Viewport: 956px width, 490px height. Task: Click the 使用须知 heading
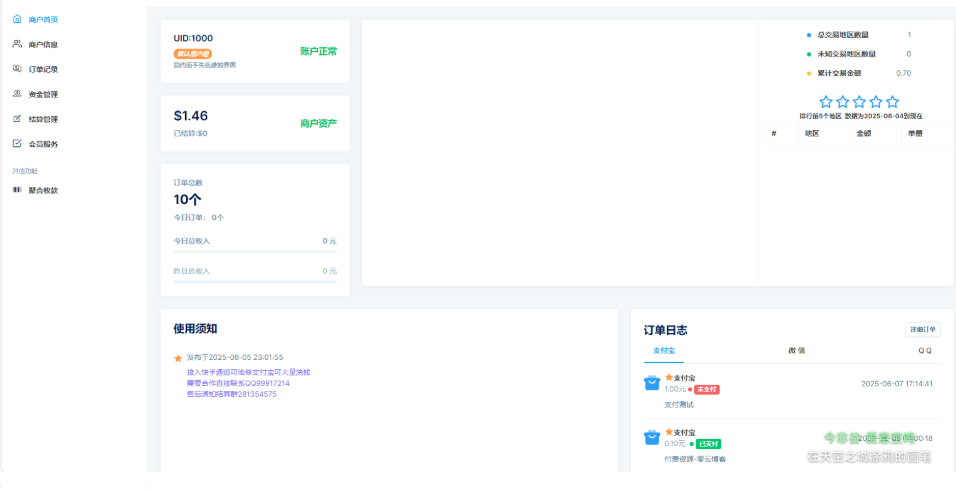click(x=195, y=329)
